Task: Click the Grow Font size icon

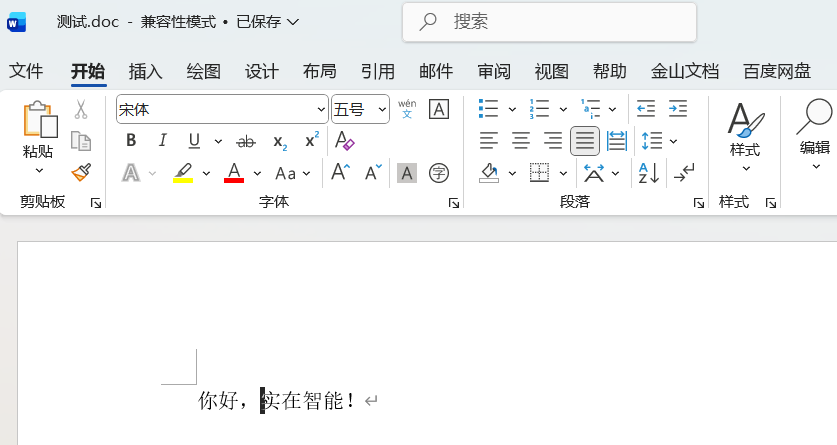Action: pyautogui.click(x=340, y=173)
